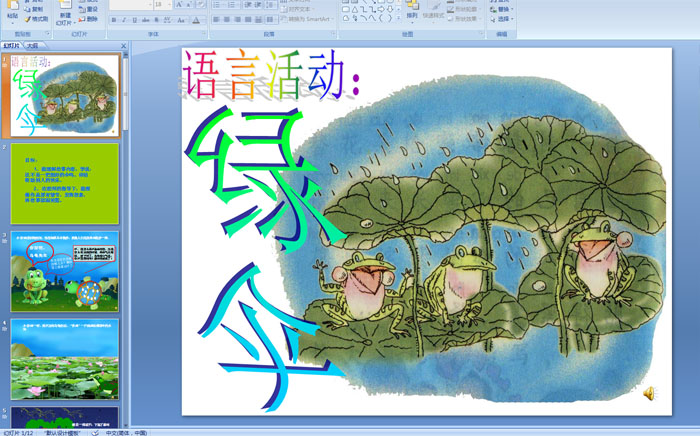Screen dimensions: 700x436
Task: Click the Copy (复制) icon
Action: coord(28,9)
